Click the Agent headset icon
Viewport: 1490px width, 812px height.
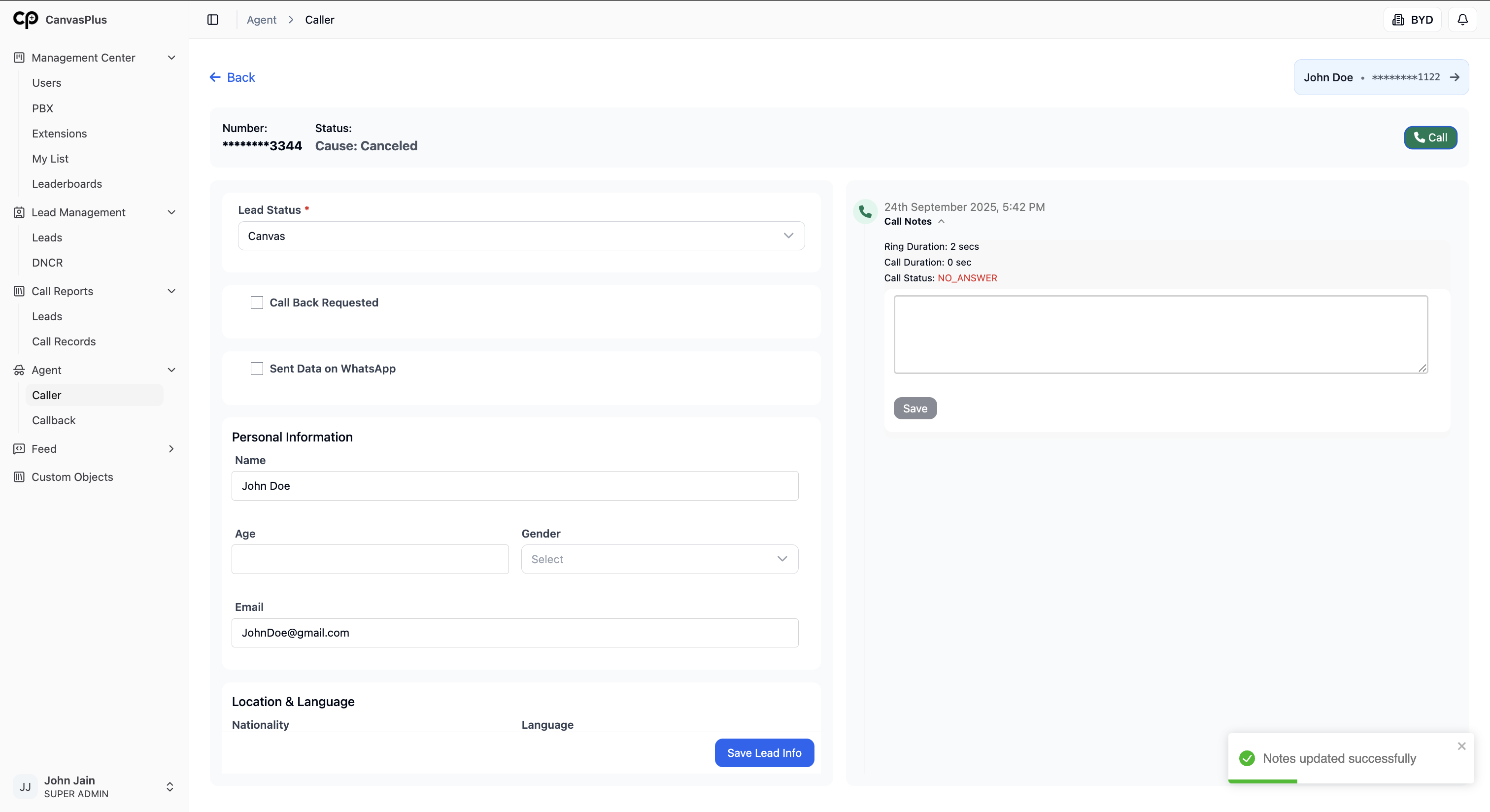tap(19, 370)
